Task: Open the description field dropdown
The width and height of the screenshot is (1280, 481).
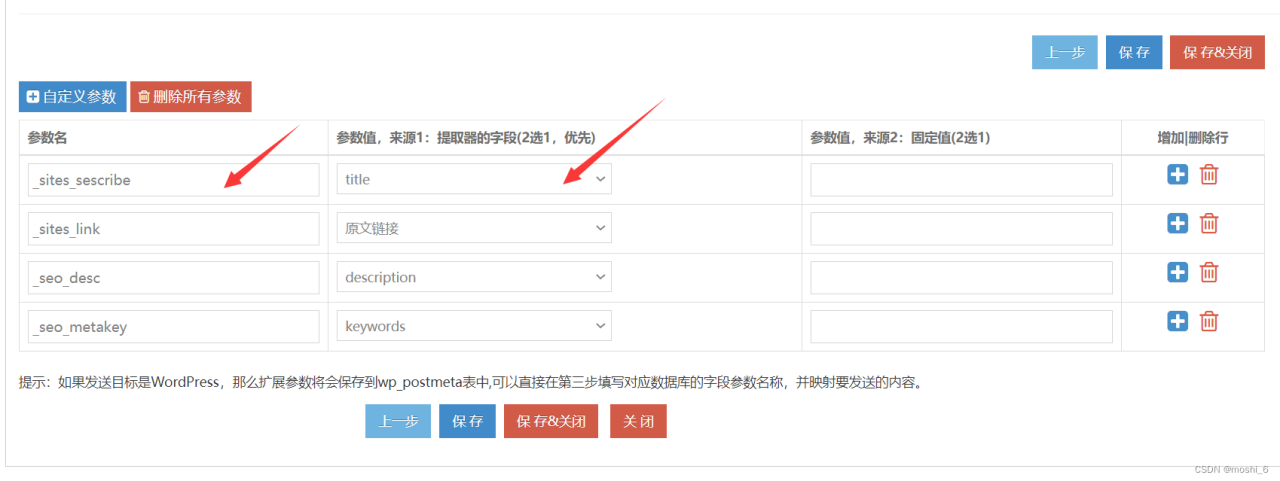Action: (474, 277)
